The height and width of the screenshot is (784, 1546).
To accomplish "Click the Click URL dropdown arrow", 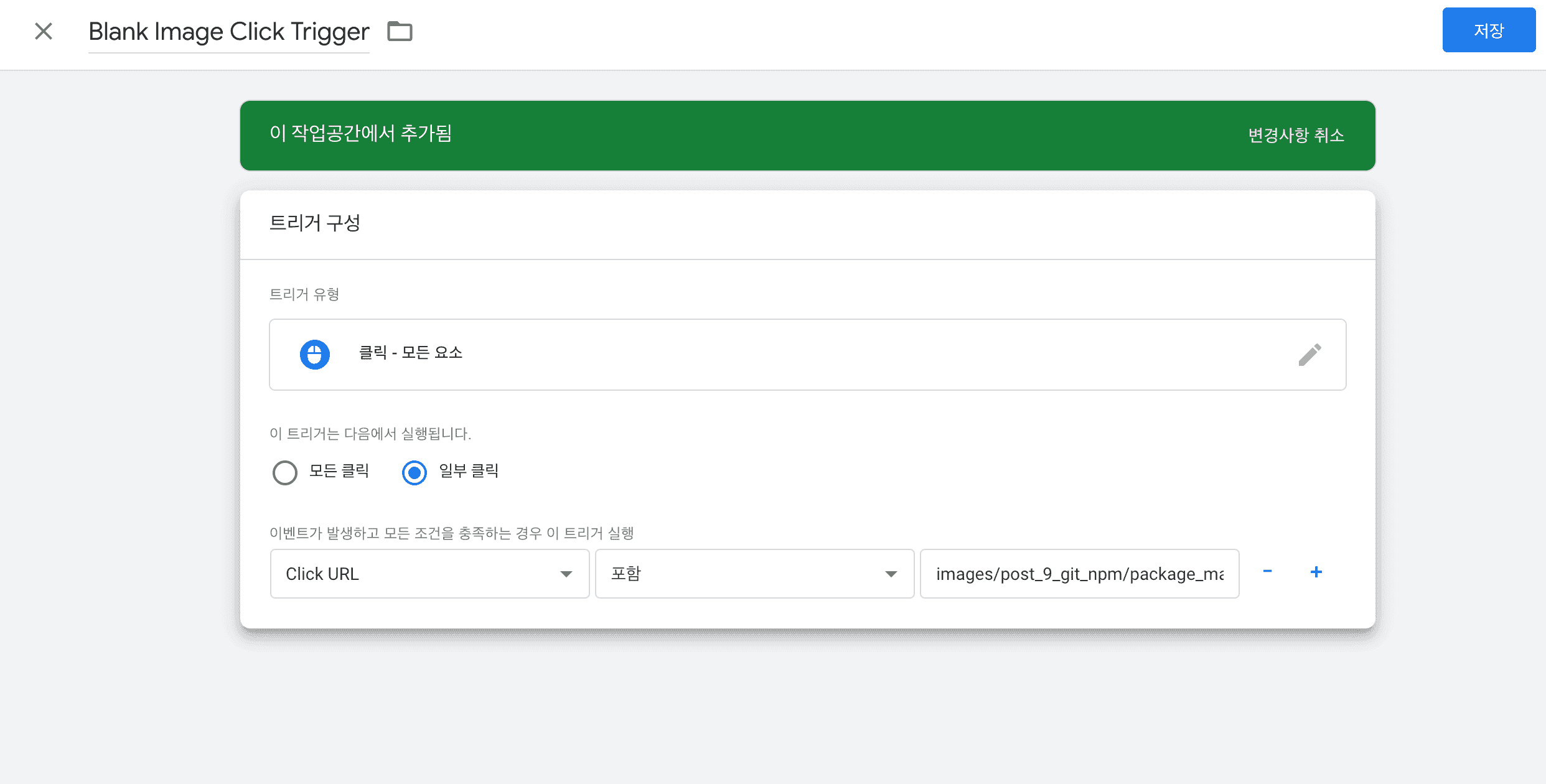I will point(566,574).
